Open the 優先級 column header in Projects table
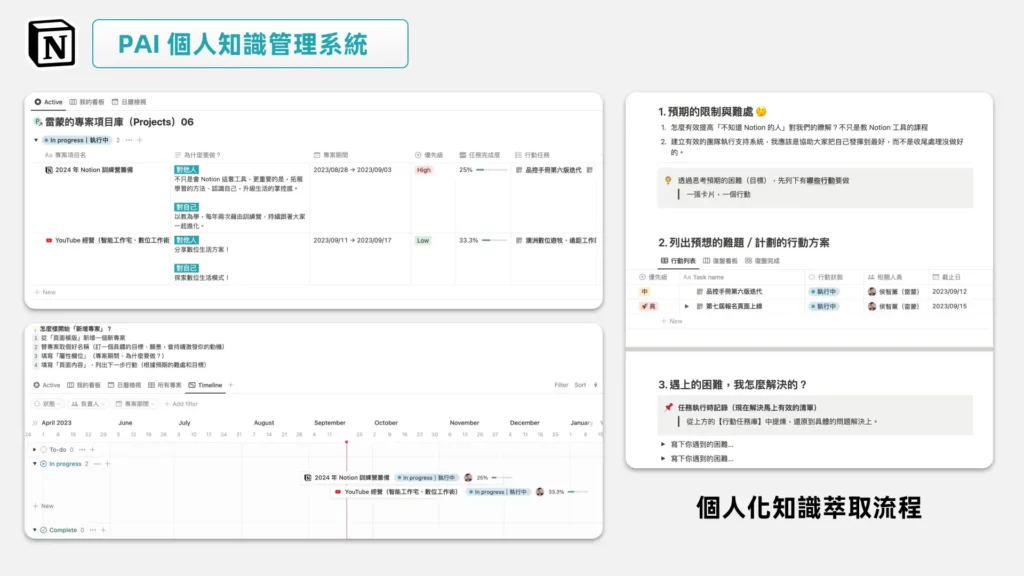1024x576 pixels. click(429, 155)
